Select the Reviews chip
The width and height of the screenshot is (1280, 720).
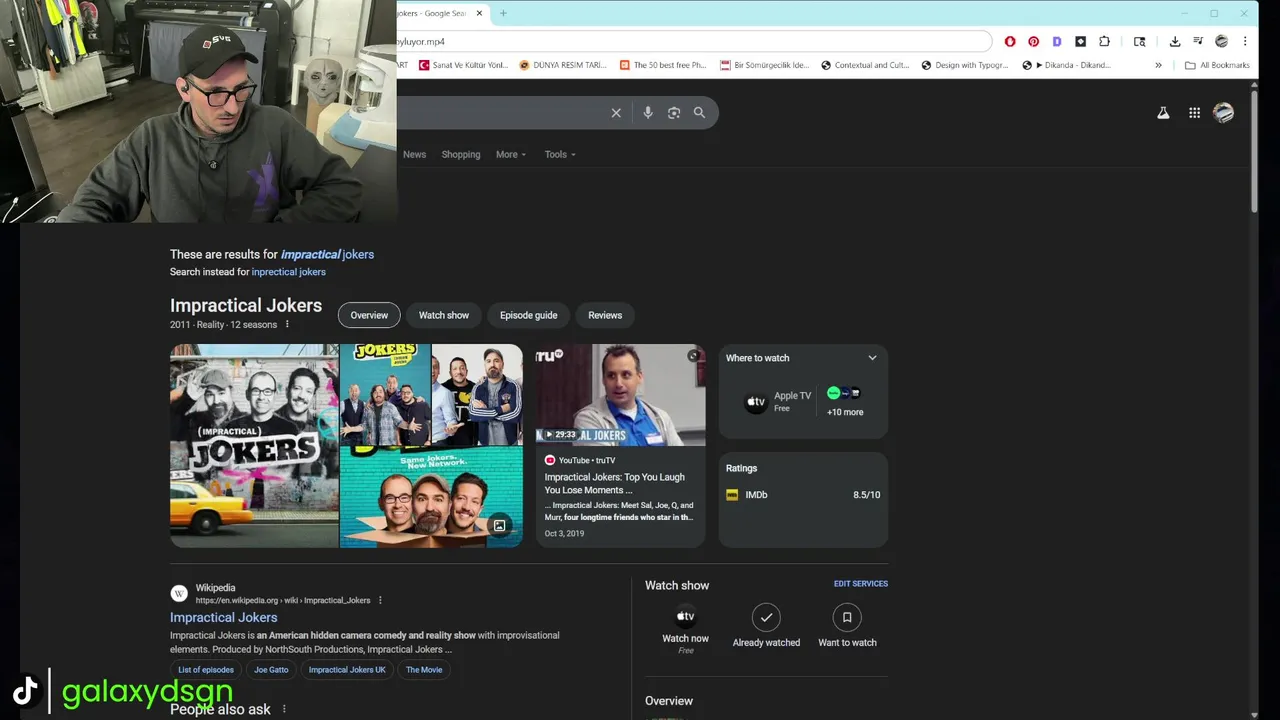tap(605, 315)
